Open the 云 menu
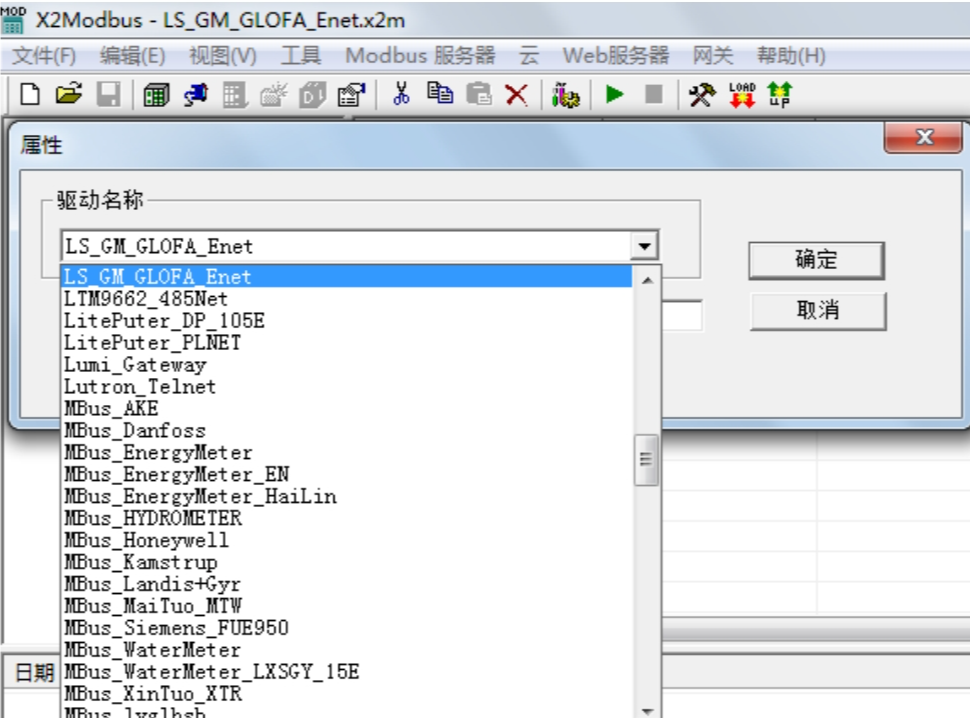Screen dimensions: 970x718 [x=529, y=56]
